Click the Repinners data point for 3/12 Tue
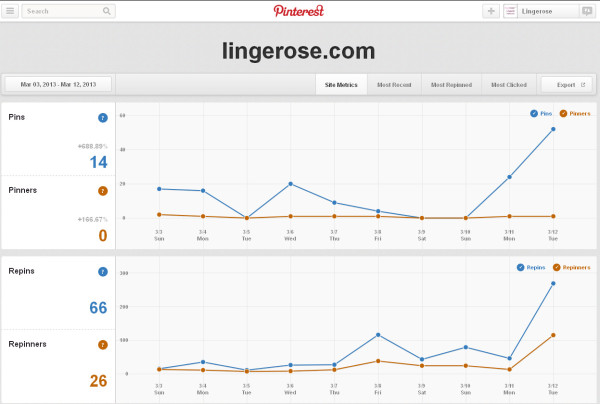Screen dimensions: 600x404 pos(553,335)
